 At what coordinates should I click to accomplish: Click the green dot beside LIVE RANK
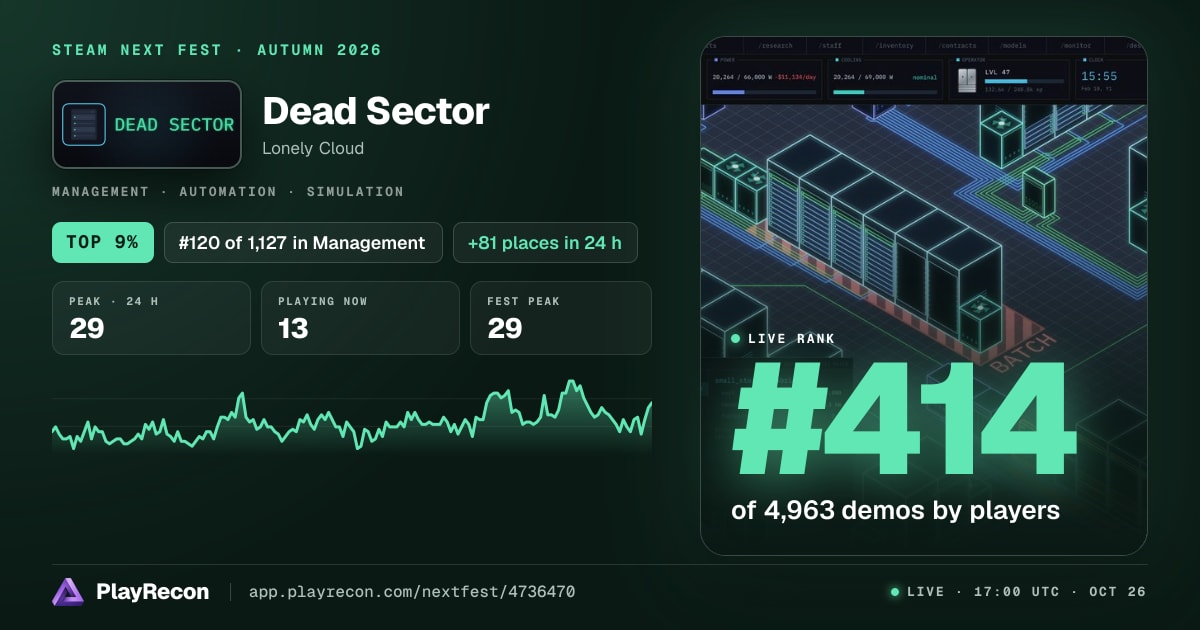point(736,339)
